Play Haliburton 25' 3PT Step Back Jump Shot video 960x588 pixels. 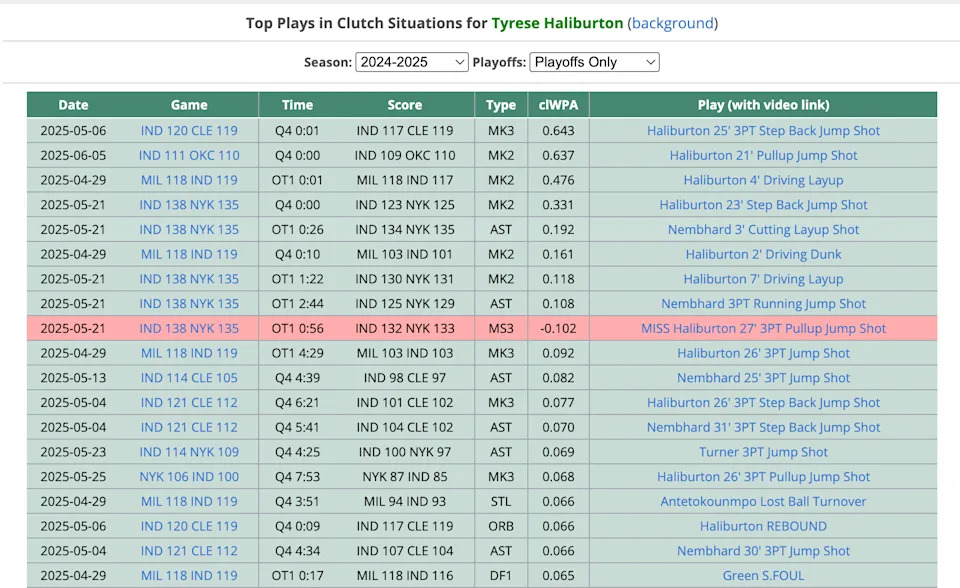point(763,130)
